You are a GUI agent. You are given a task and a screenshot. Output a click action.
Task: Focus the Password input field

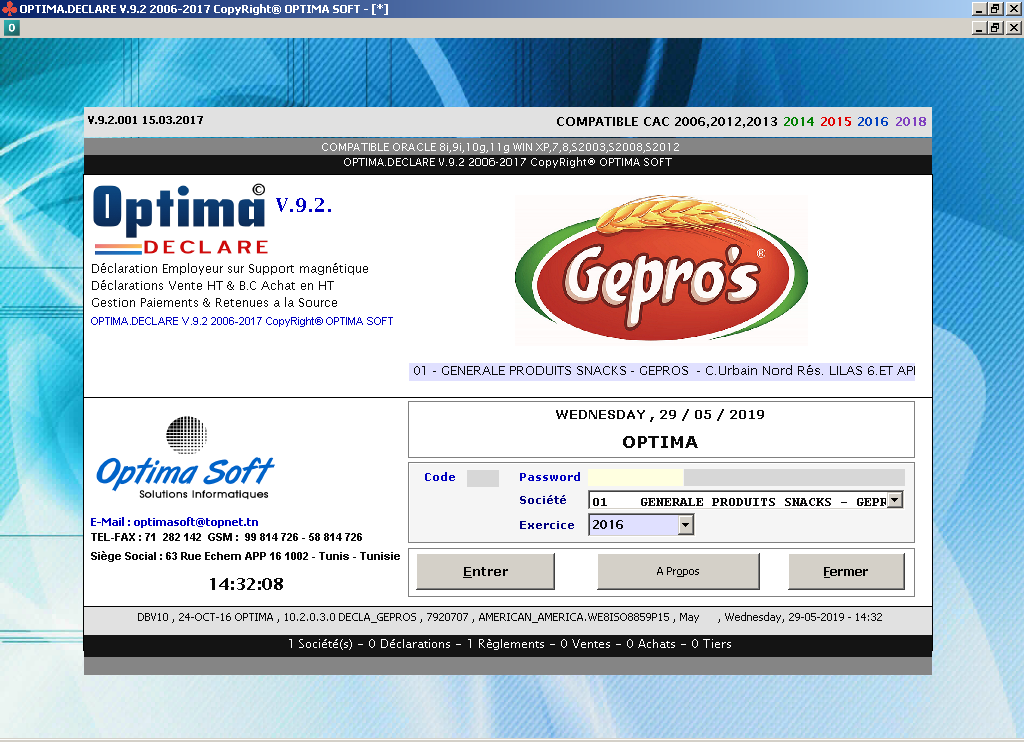635,477
